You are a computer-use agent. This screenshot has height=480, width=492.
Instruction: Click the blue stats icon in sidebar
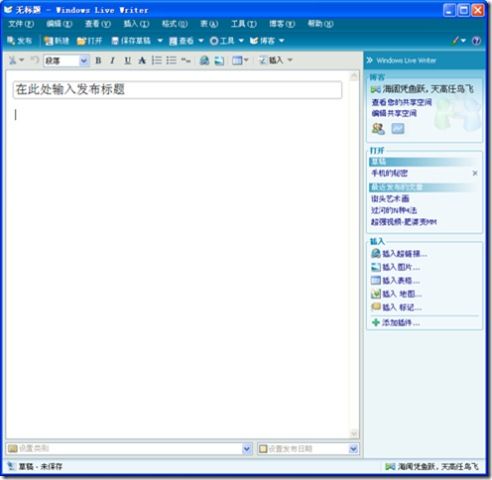[398, 128]
